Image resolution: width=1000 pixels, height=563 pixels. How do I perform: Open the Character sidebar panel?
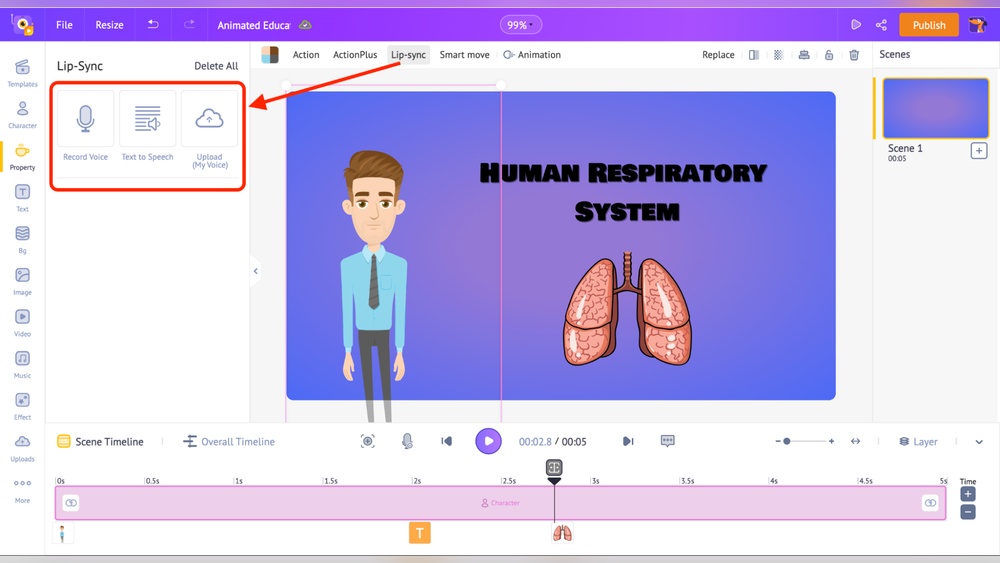pyautogui.click(x=22, y=115)
